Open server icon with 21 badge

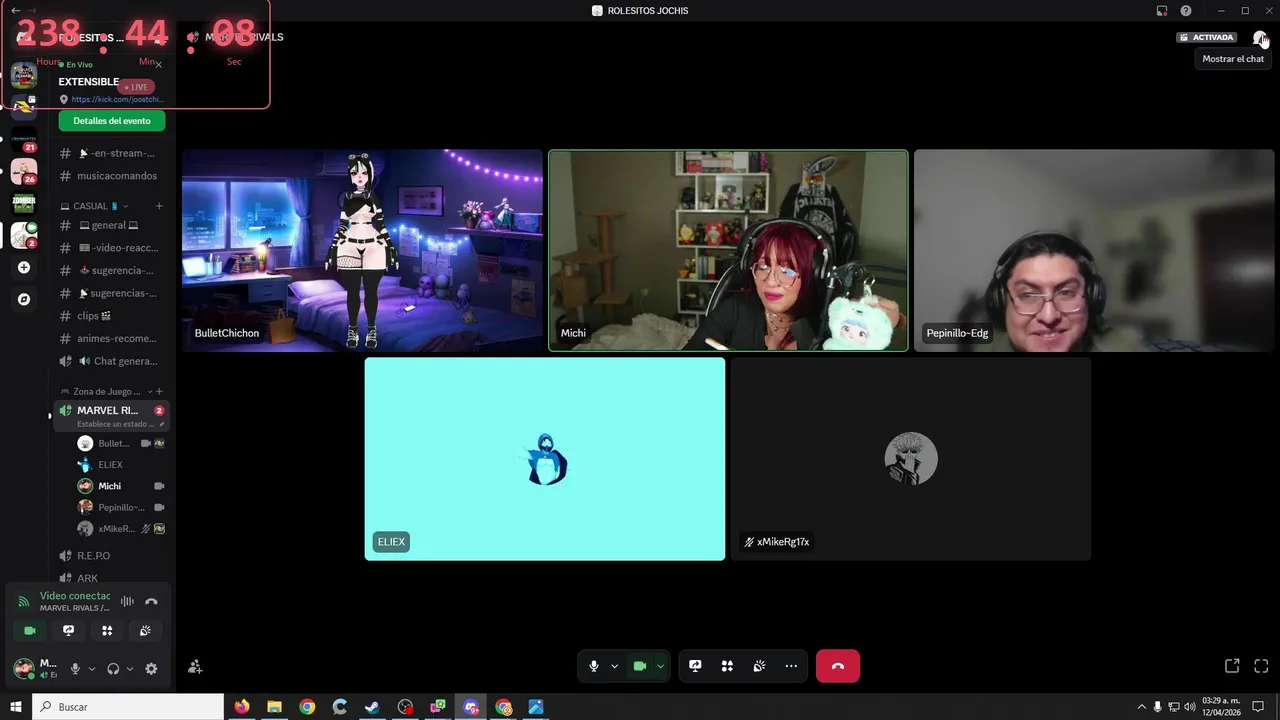(x=24, y=140)
